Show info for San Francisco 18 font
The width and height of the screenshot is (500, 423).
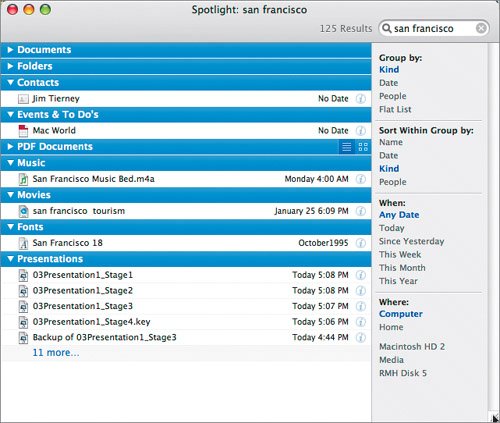tap(360, 243)
